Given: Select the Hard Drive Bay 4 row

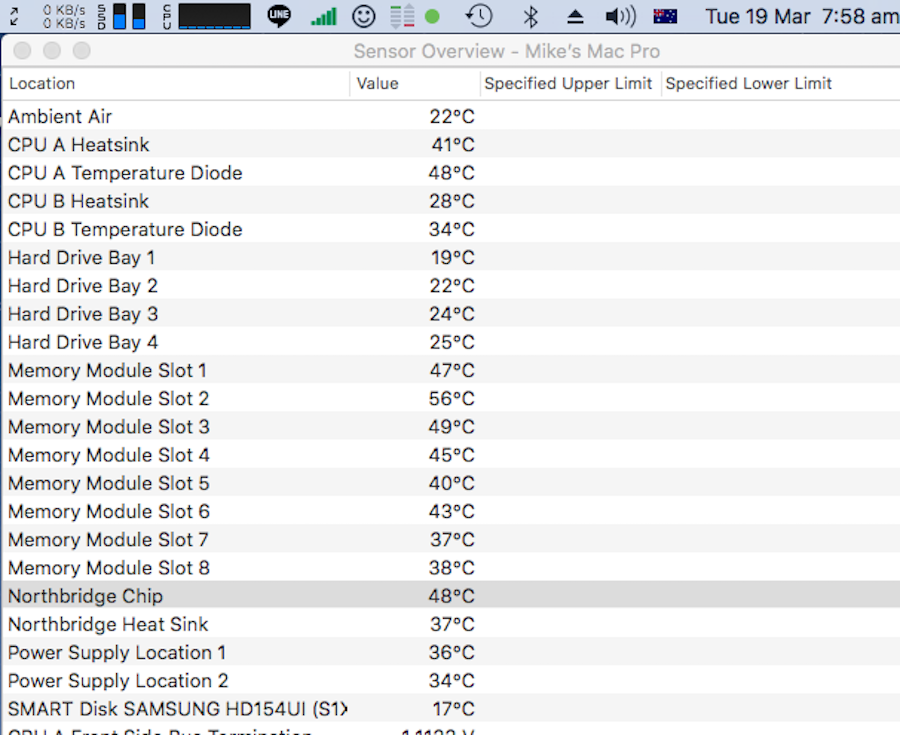Looking at the screenshot, I should (451, 342).
